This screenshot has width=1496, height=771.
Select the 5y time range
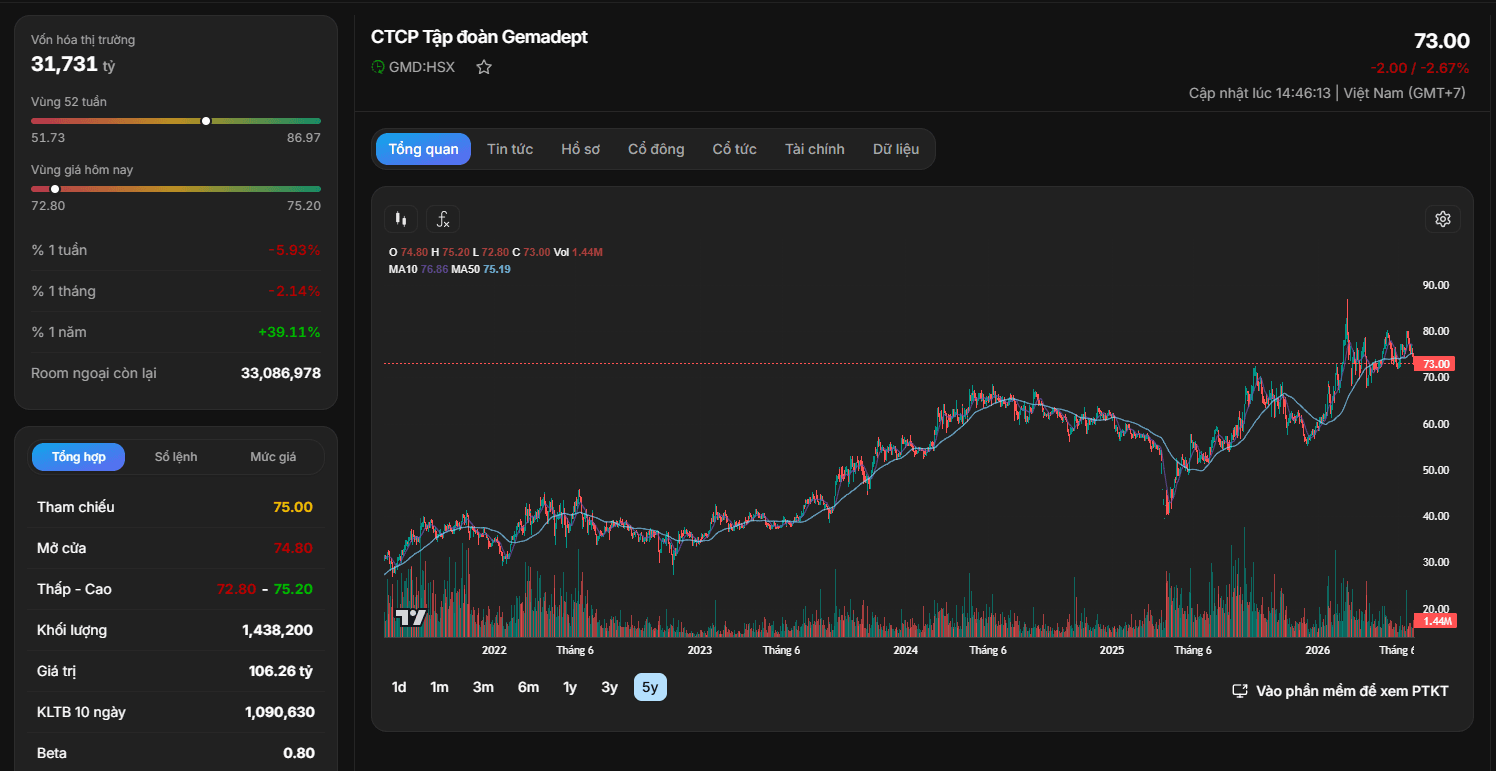(650, 687)
